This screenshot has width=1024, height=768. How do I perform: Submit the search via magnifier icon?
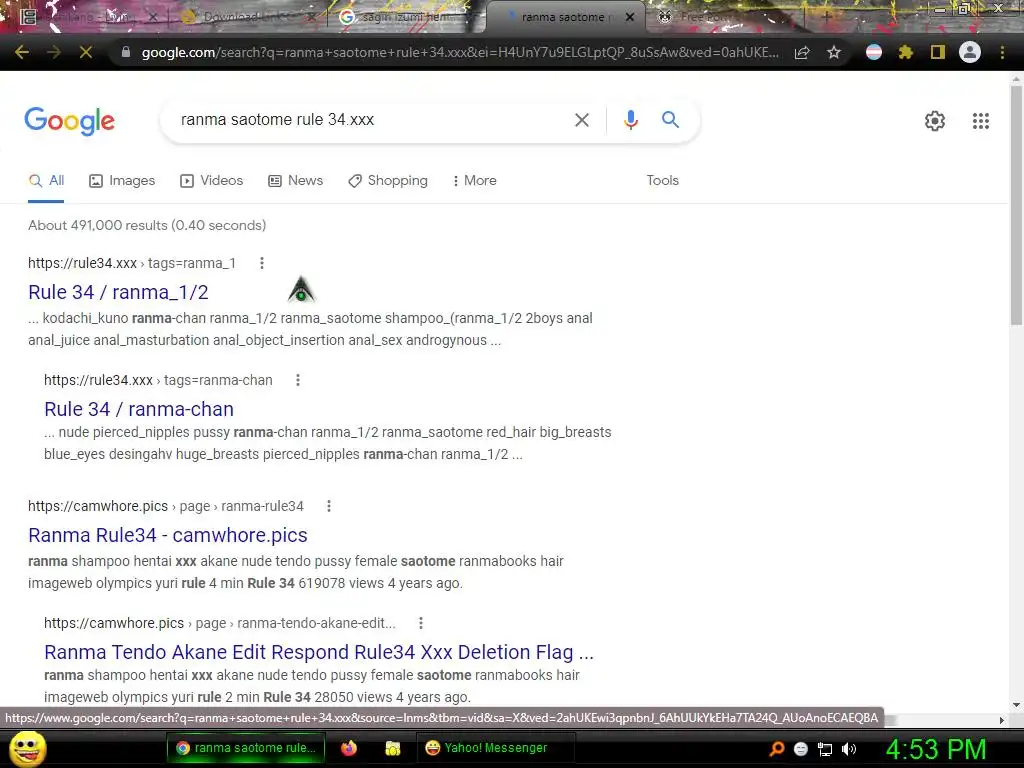tap(670, 120)
